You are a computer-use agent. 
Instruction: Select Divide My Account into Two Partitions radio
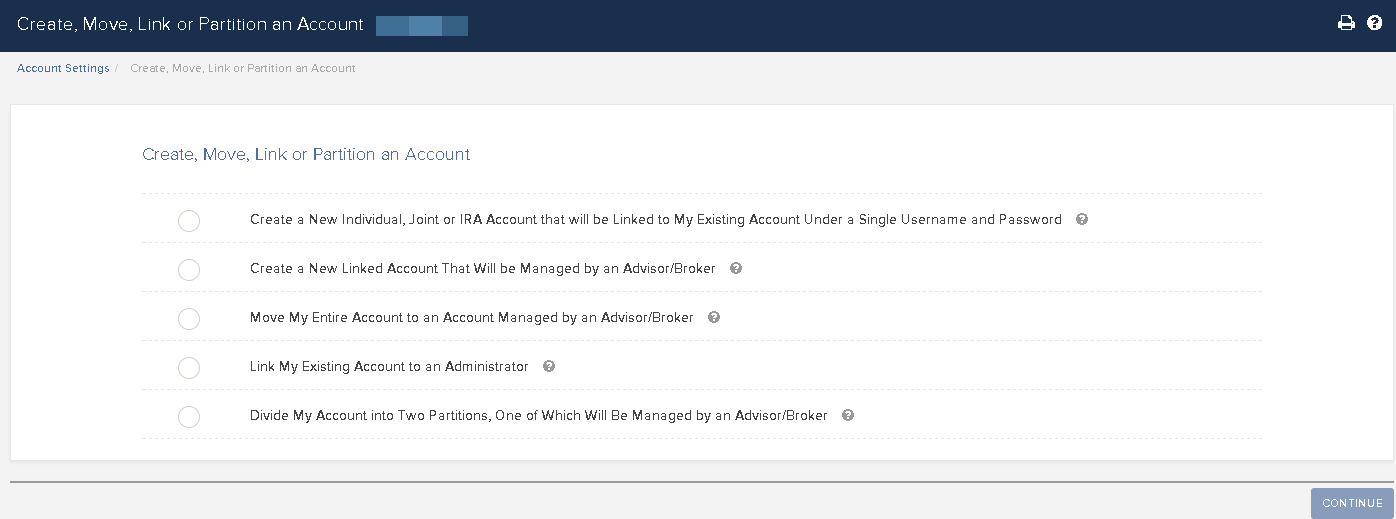click(x=189, y=417)
